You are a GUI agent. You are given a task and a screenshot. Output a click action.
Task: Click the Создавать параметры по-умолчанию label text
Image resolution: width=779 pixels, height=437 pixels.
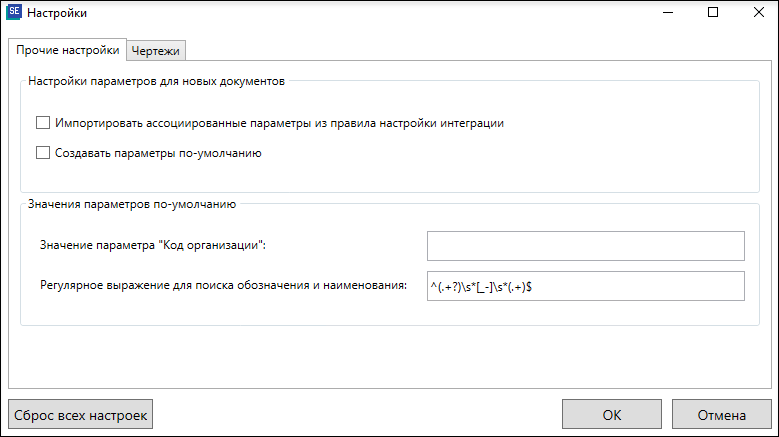[158, 153]
